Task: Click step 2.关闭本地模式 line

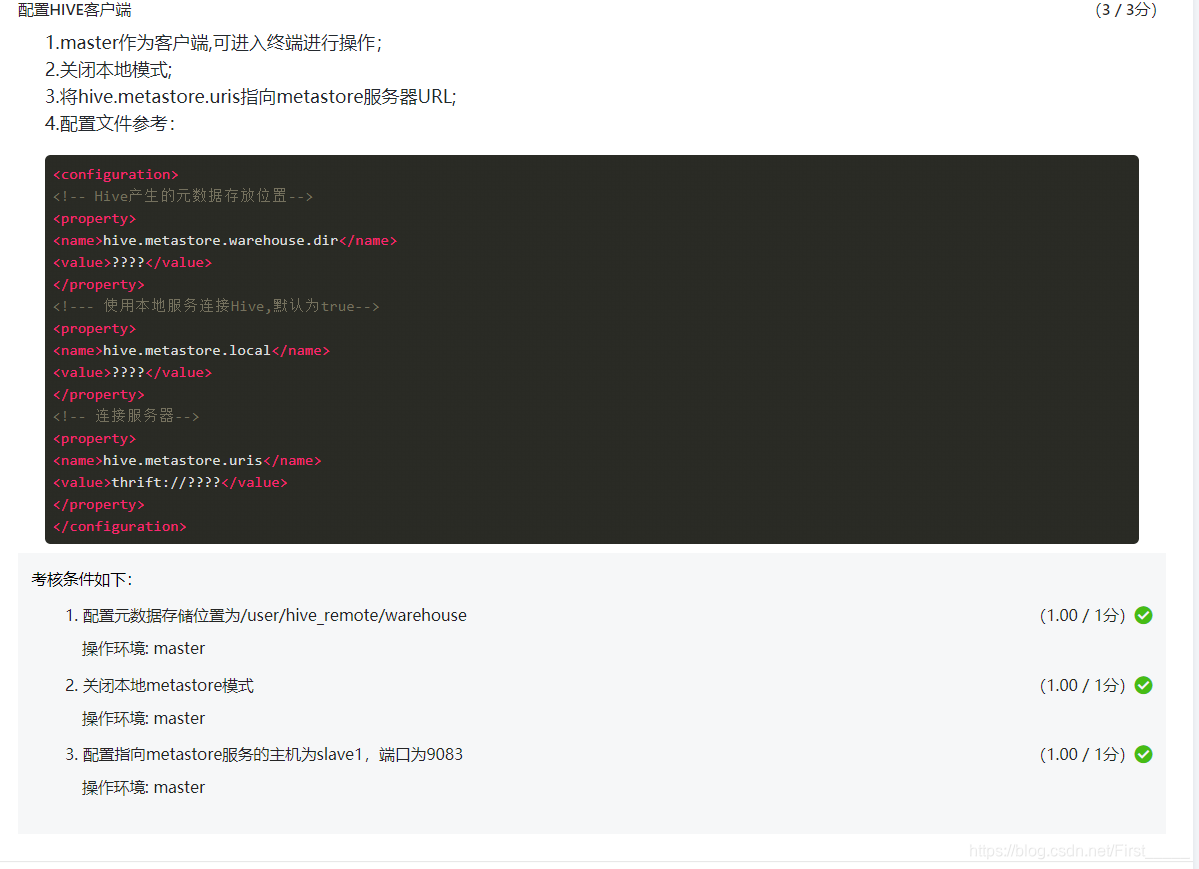Action: tap(109, 70)
